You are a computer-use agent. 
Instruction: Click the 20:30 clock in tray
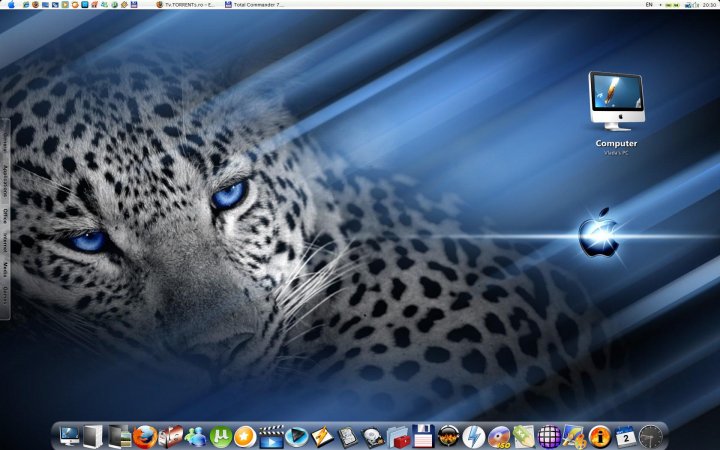pos(709,5)
